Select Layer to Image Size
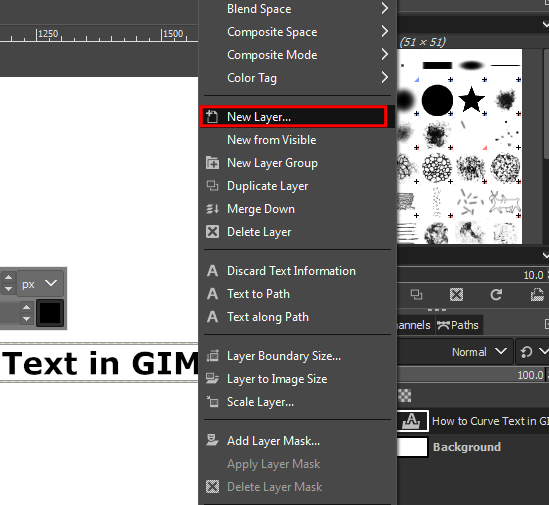 [297, 379]
